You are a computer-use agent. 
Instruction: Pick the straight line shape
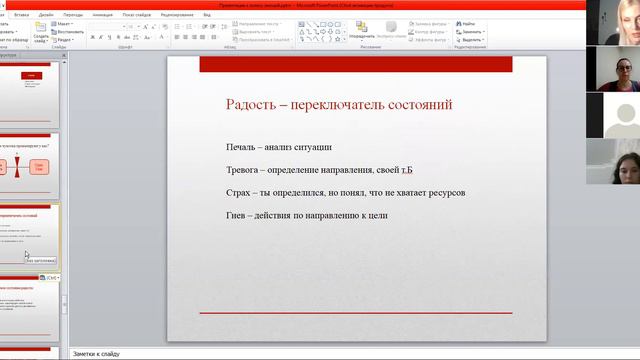(x=309, y=24)
